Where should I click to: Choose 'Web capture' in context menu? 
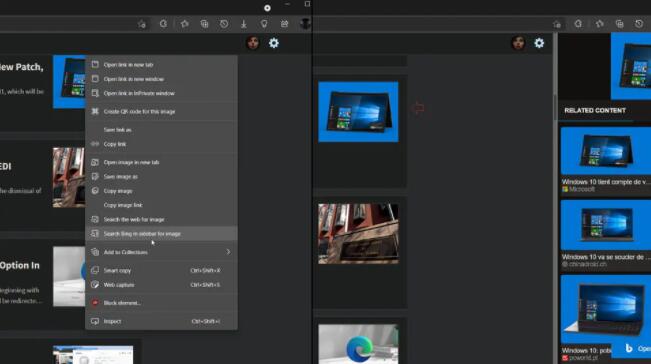click(162, 285)
